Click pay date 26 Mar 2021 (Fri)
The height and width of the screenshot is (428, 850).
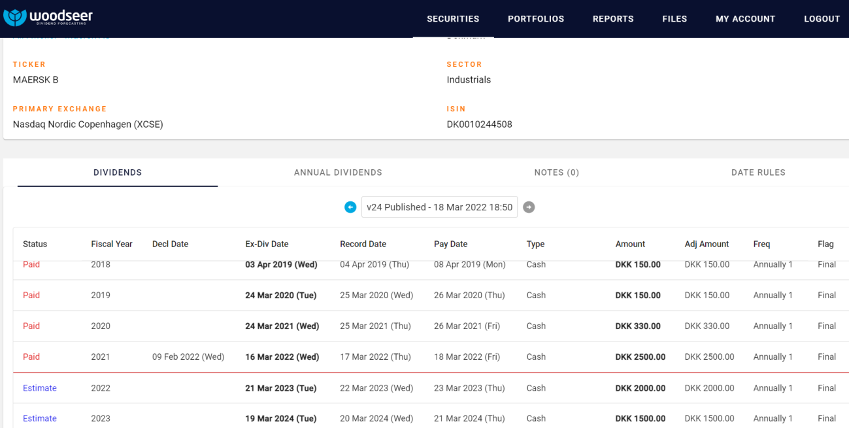(467, 326)
